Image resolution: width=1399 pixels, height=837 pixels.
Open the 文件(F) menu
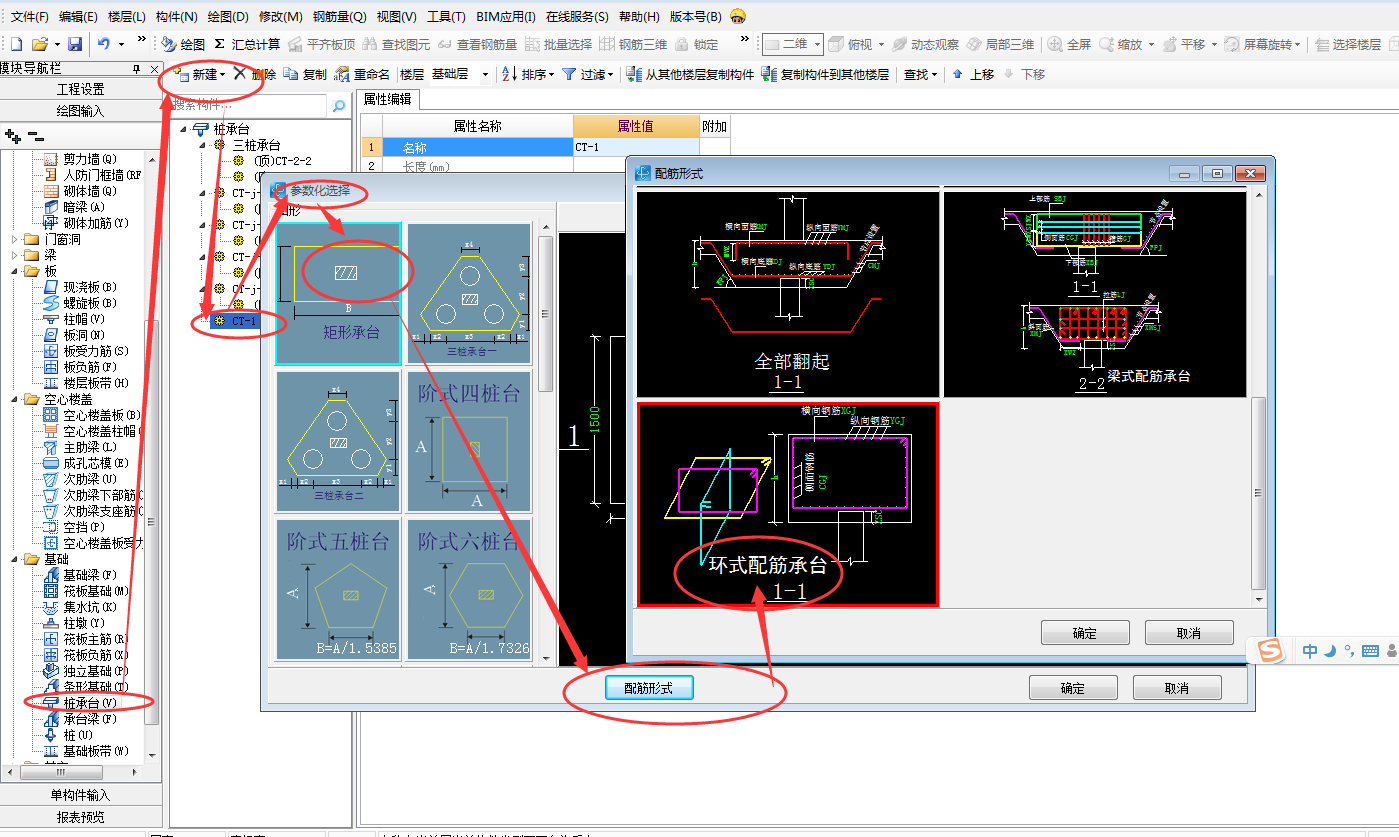tap(30, 16)
